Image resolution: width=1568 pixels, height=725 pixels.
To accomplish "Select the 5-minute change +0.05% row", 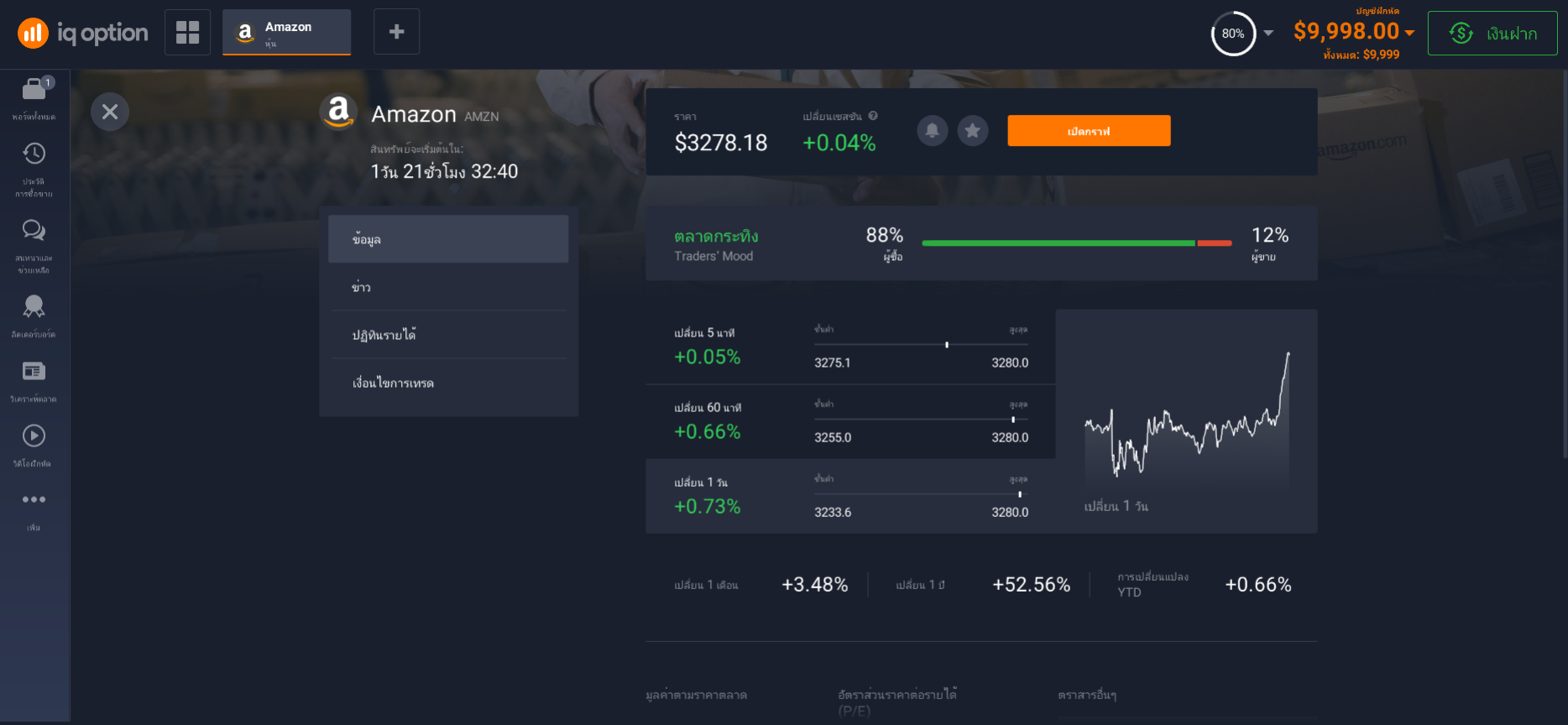I will pyautogui.click(x=850, y=347).
